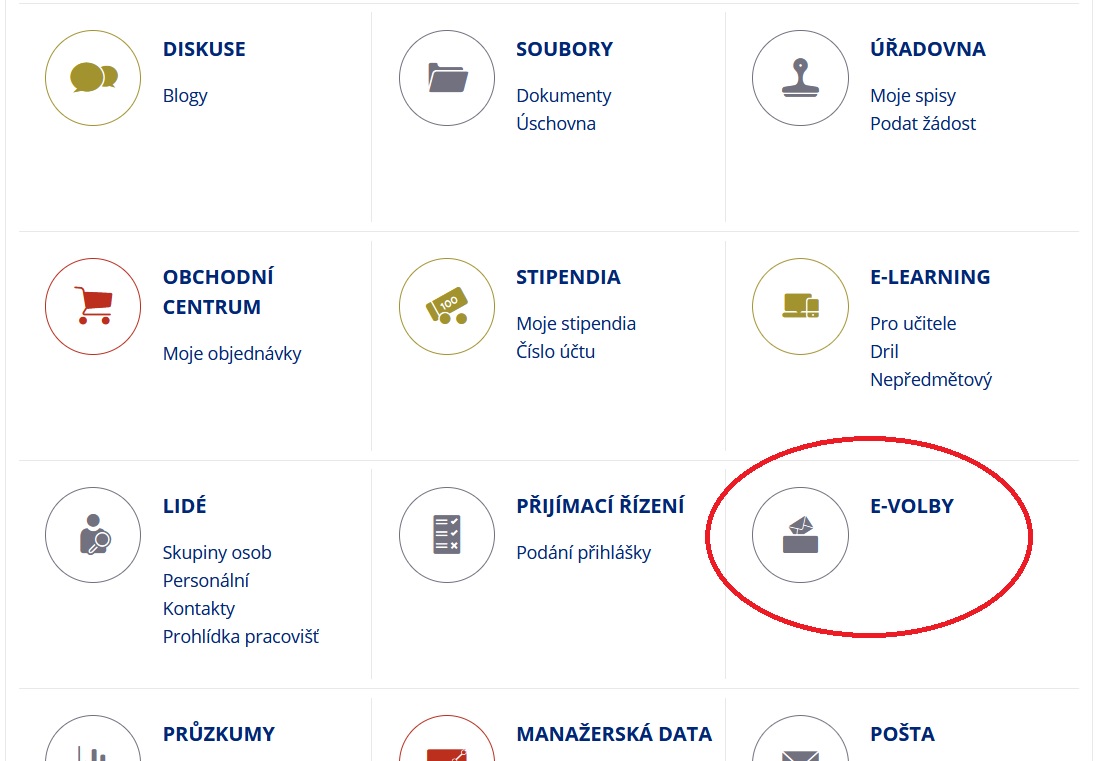Screen dimensions: 1100x761
Task: Open Moje objednávky link
Action: pos(232,353)
